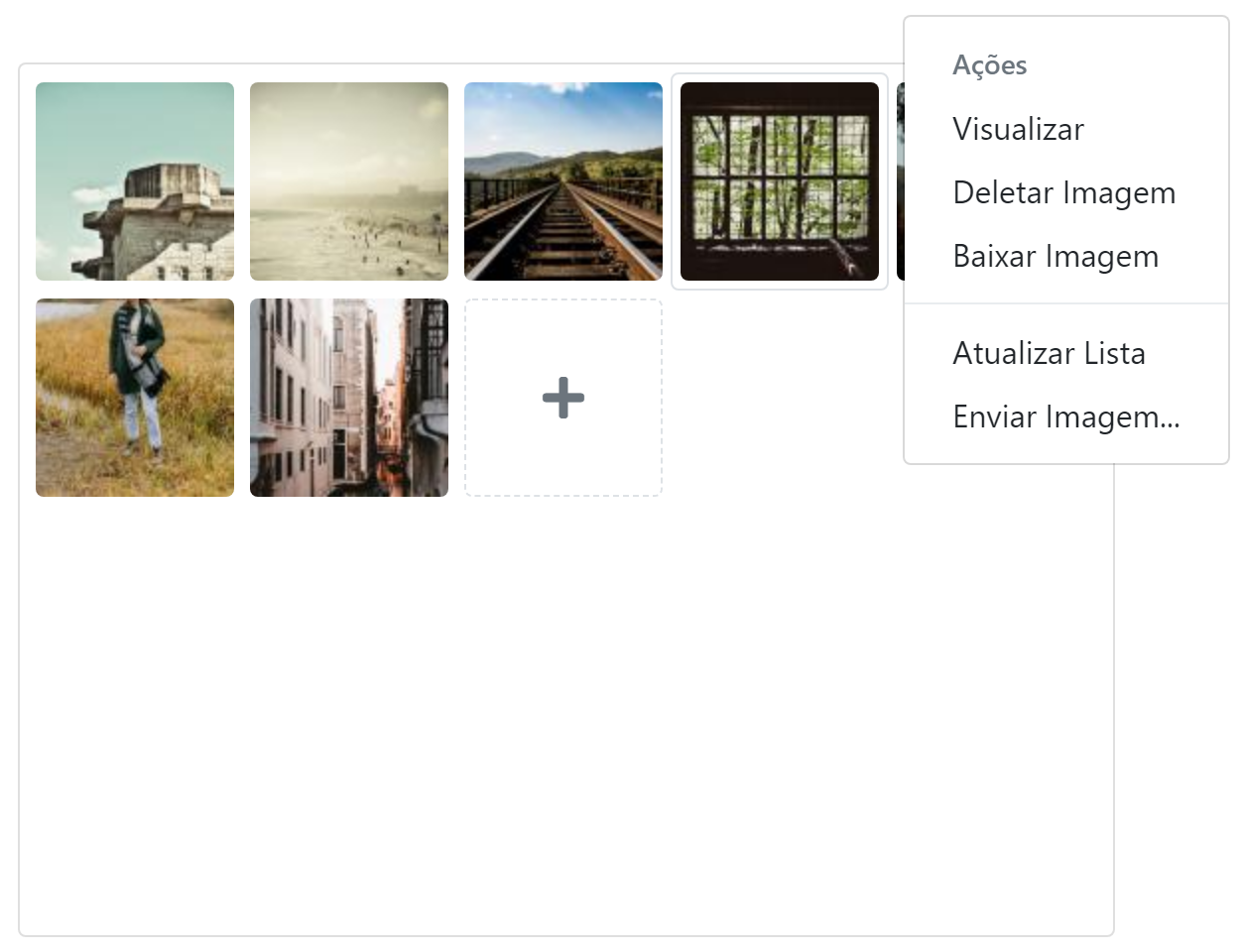Viewport: 1242px width, 952px height.
Task: Open the railway tracks photo
Action: pyautogui.click(x=562, y=181)
